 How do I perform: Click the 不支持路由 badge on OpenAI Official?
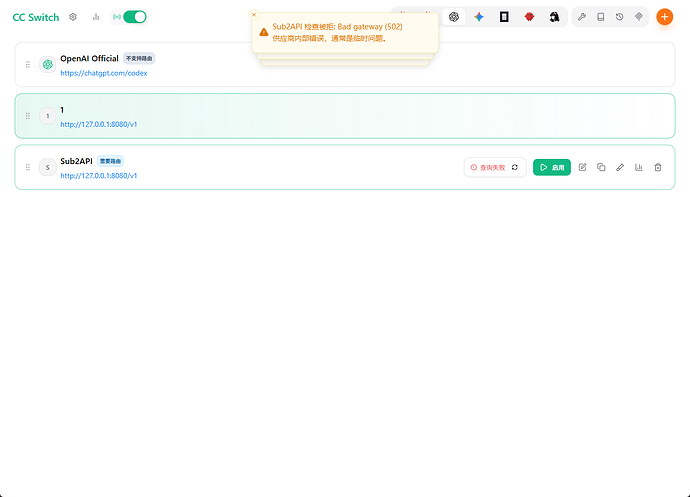(x=139, y=59)
